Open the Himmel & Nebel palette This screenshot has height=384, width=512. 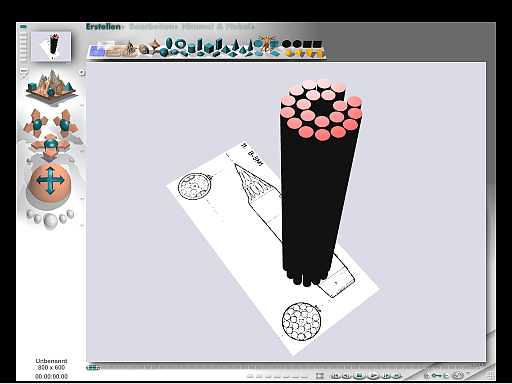point(216,27)
